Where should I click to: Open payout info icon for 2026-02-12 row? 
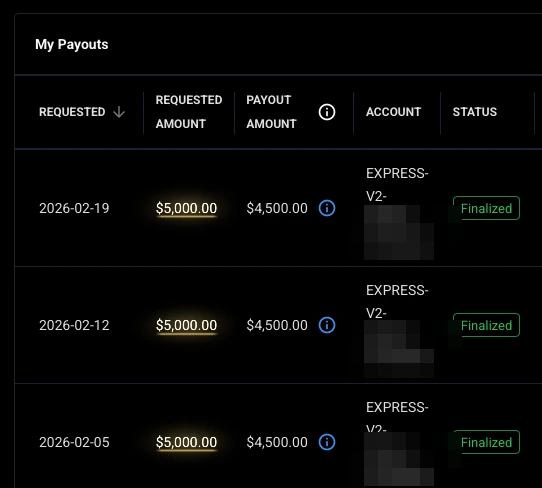327,325
